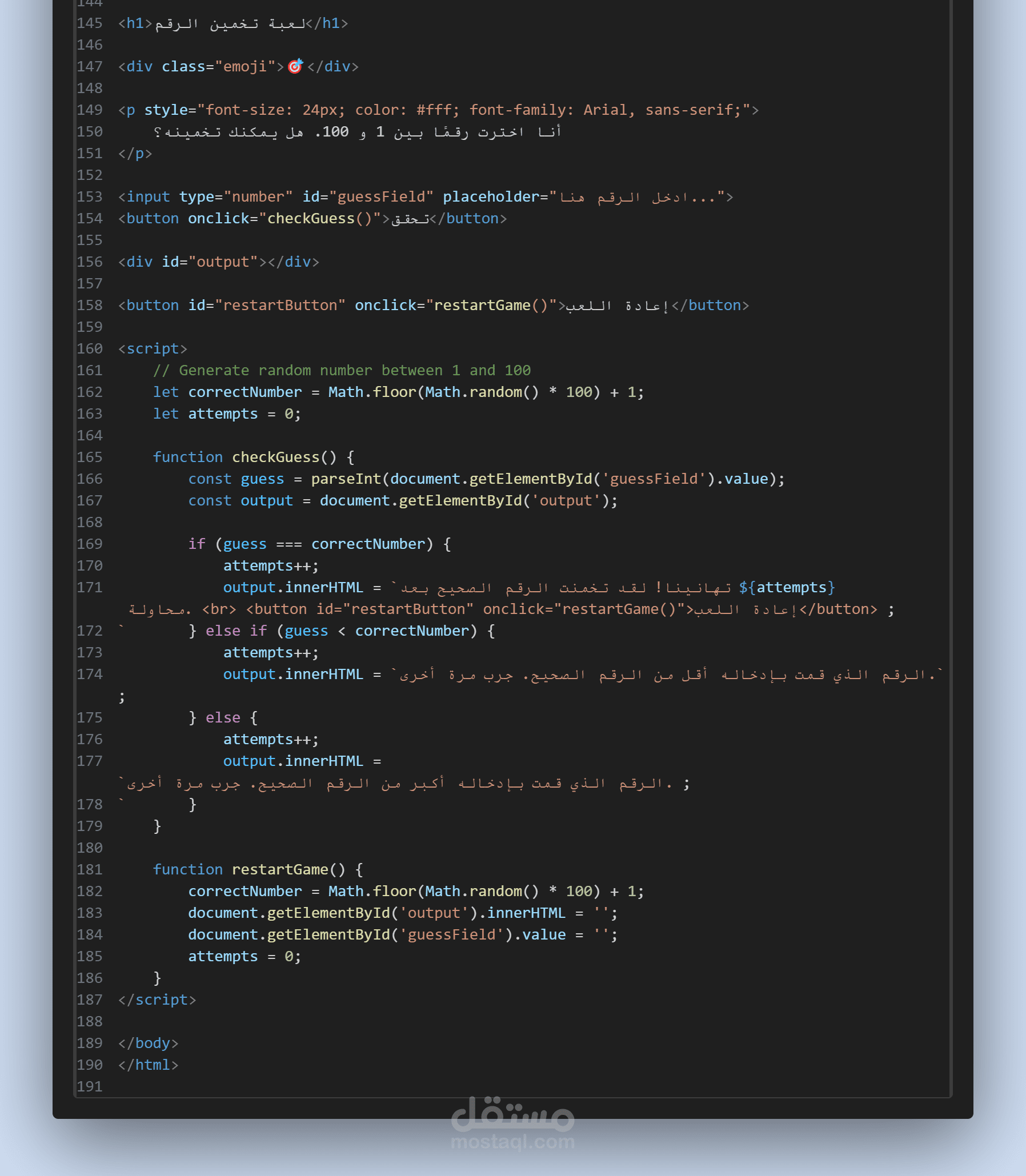This screenshot has width=1026, height=1176.
Task: Click the placeholder attribute on line 153
Action: [x=584, y=197]
